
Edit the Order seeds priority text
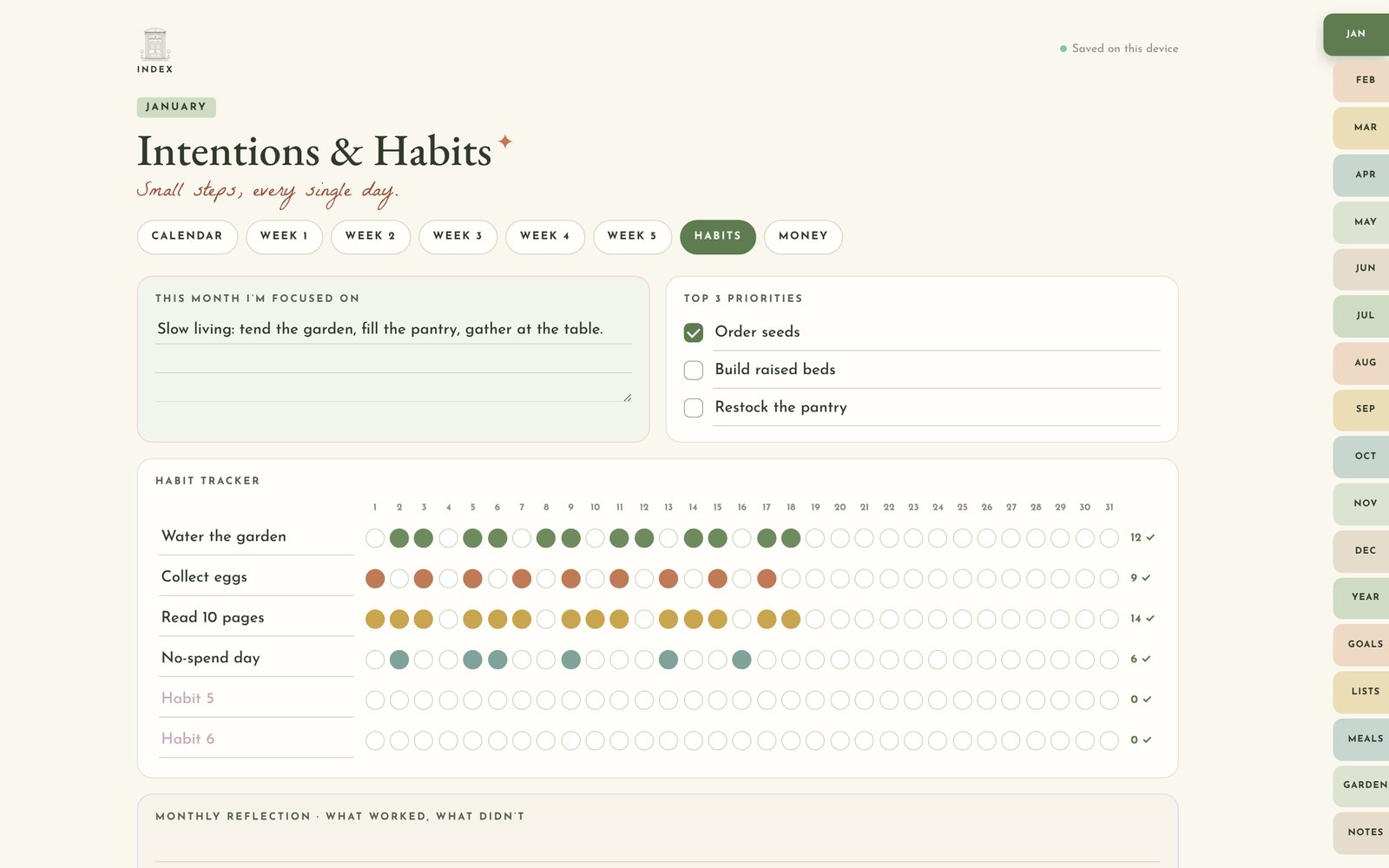937,332
